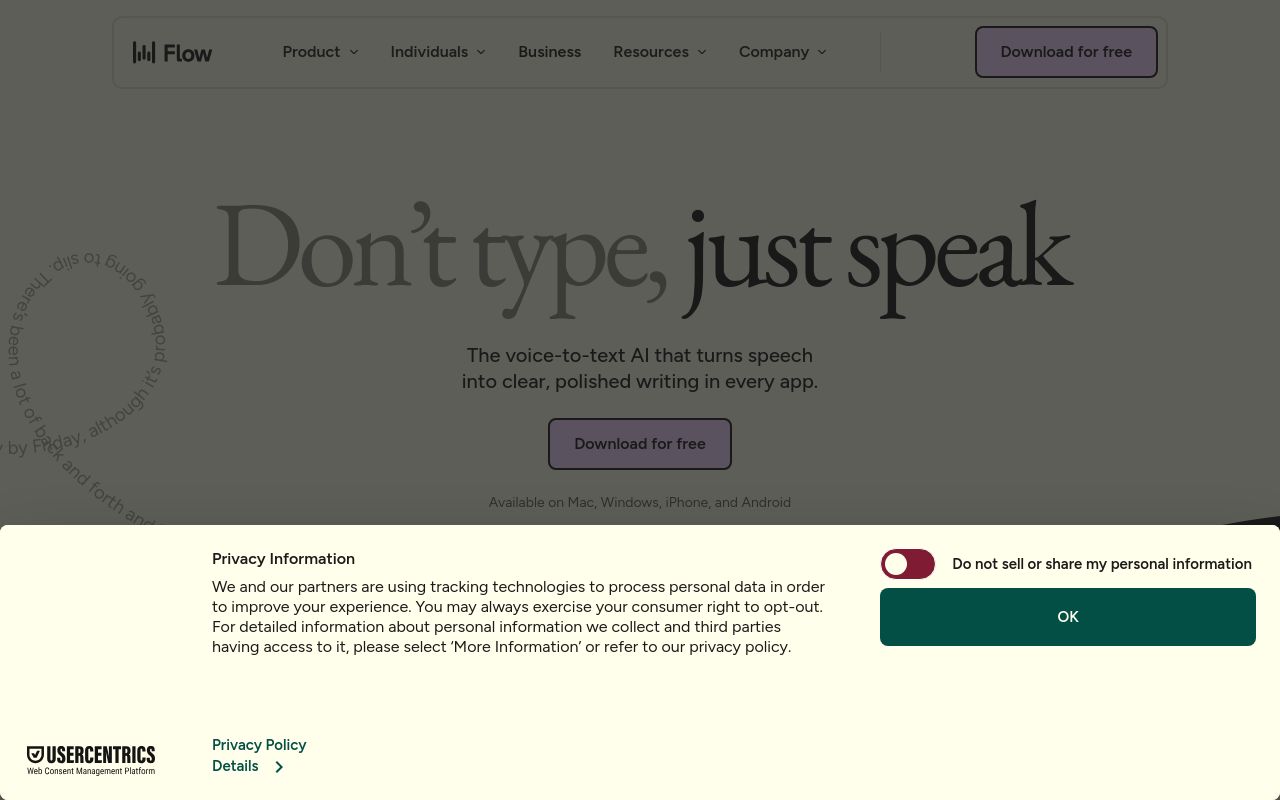Click the arrow icon beside Details
Image resolution: width=1280 pixels, height=800 pixels.
[279, 767]
